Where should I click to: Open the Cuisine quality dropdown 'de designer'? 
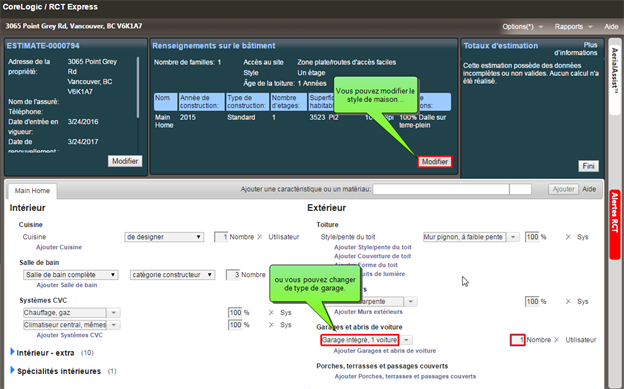point(164,237)
